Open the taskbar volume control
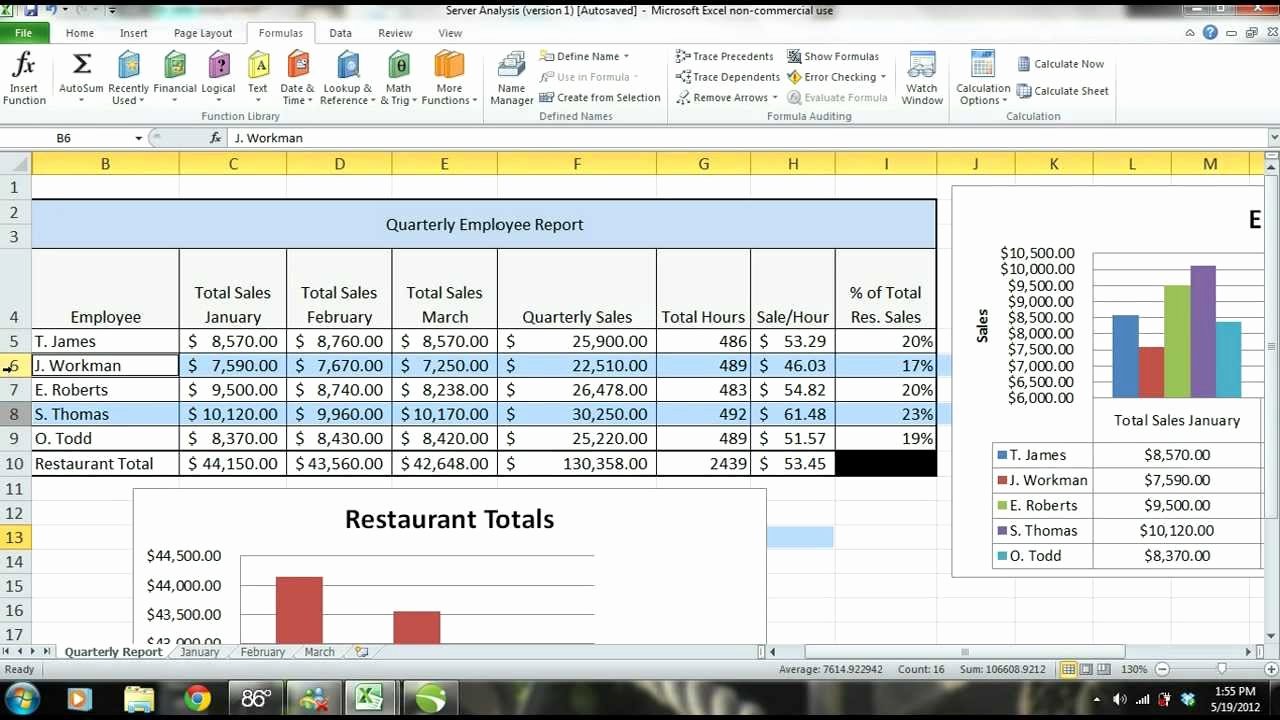The image size is (1280, 720). [x=1120, y=699]
